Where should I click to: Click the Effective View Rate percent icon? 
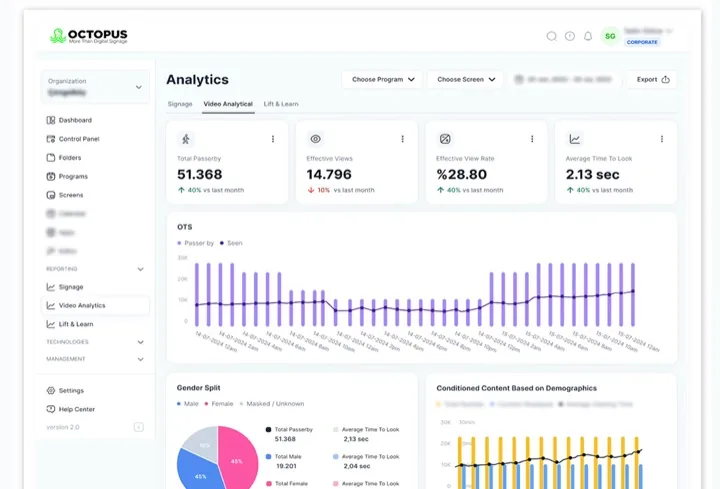(444, 139)
